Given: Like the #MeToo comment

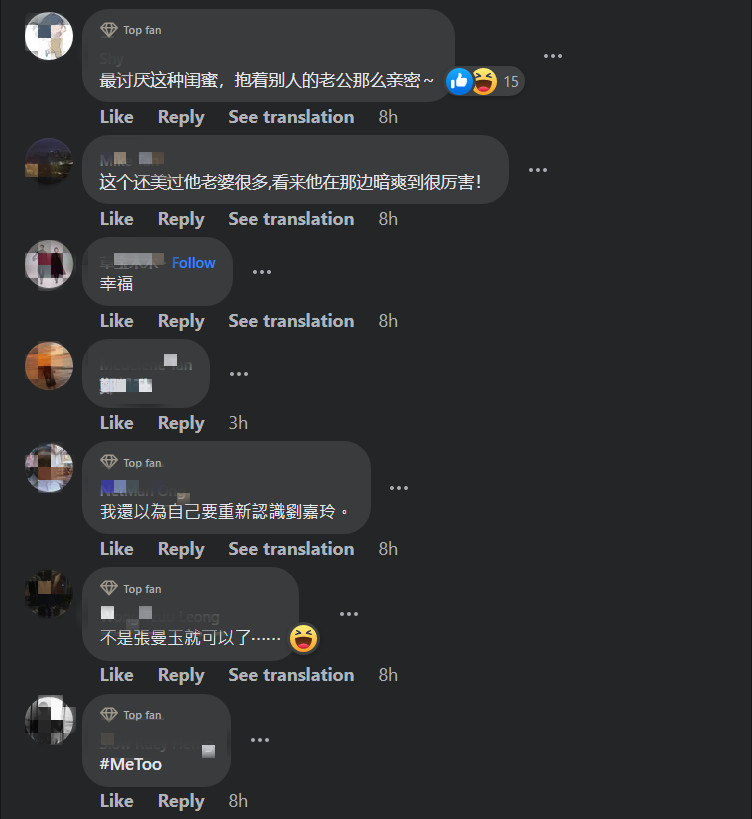Looking at the screenshot, I should pos(116,801).
